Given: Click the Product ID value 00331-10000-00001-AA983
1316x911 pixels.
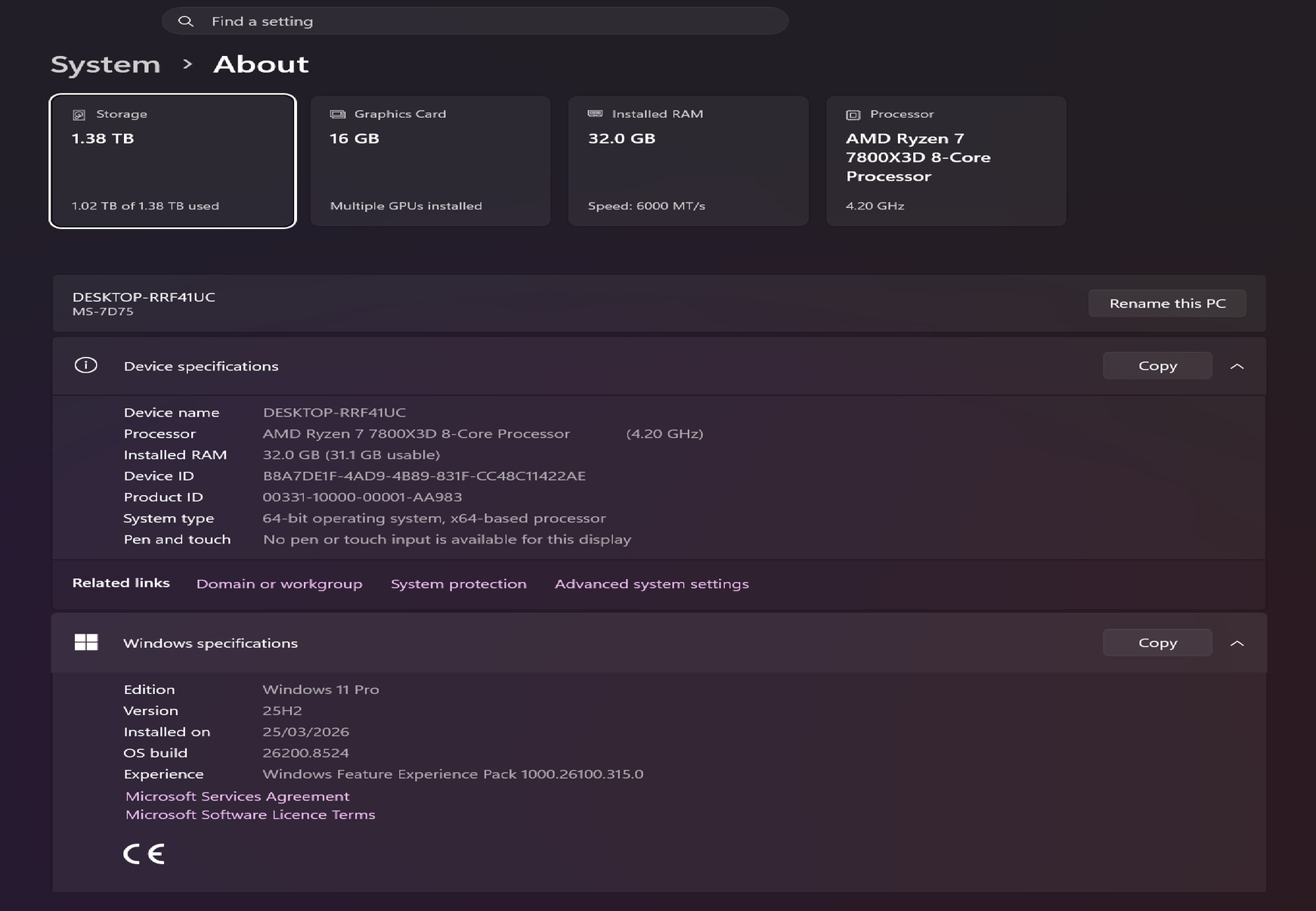Looking at the screenshot, I should point(362,497).
